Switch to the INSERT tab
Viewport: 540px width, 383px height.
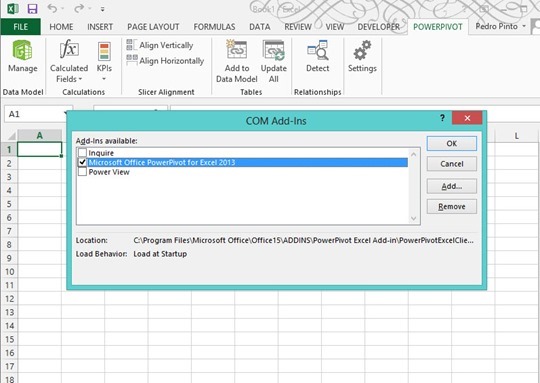tap(100, 27)
